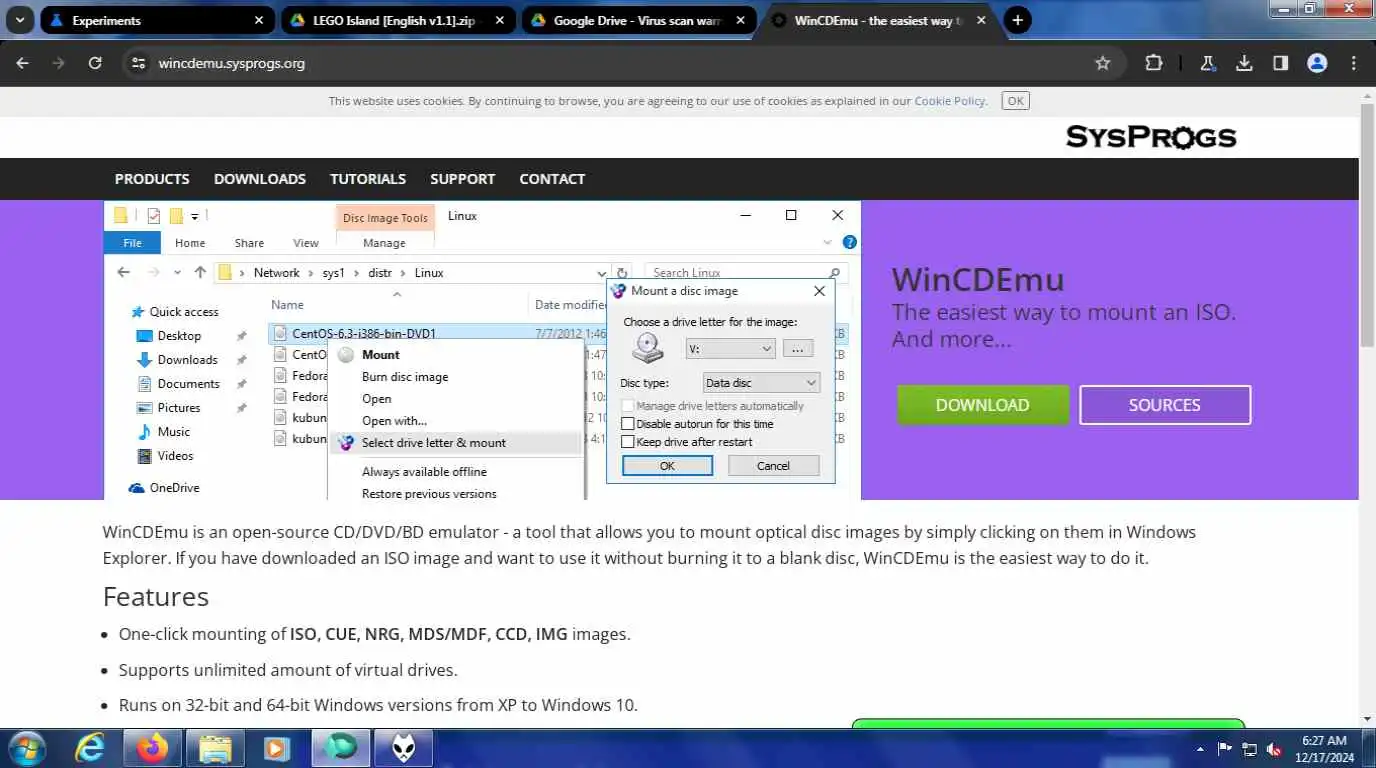
Task: Select the Disc Image Tools ribbon tab
Action: click(x=385, y=218)
